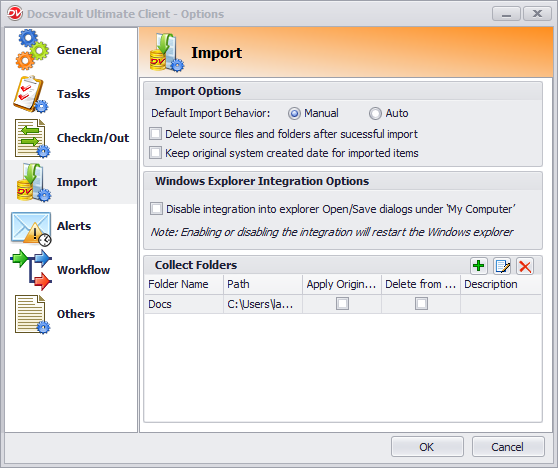The image size is (558, 468).
Task: Minimize the Options window
Action: coord(506,14)
